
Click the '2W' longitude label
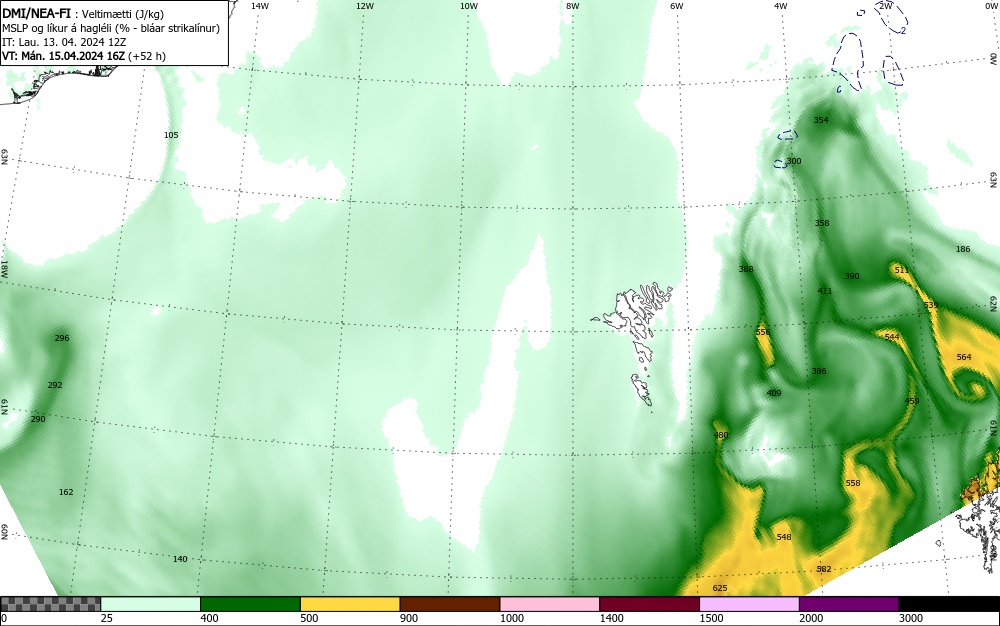tap(885, 6)
